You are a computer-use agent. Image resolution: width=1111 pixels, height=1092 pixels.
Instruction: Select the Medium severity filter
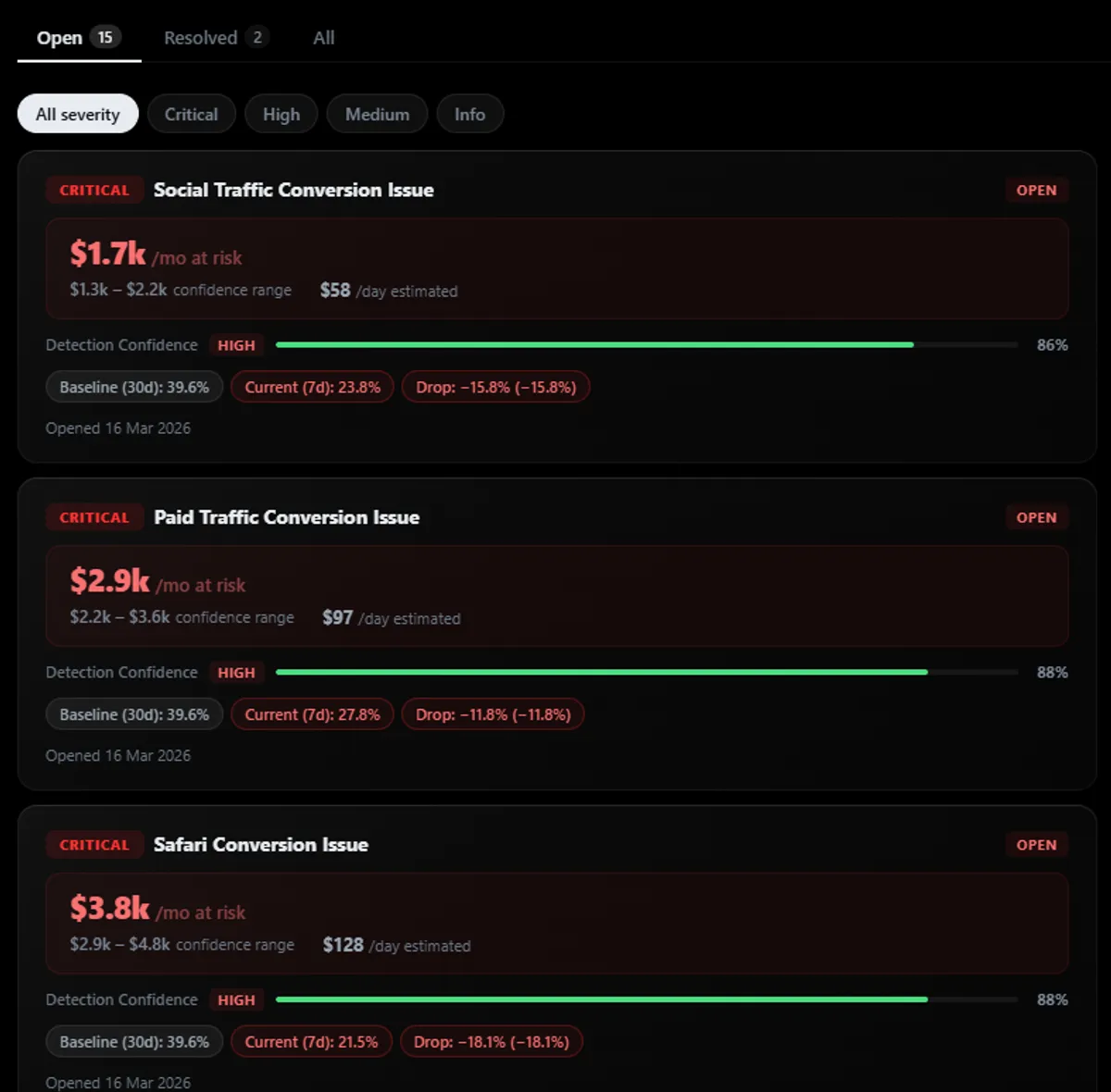pos(377,114)
